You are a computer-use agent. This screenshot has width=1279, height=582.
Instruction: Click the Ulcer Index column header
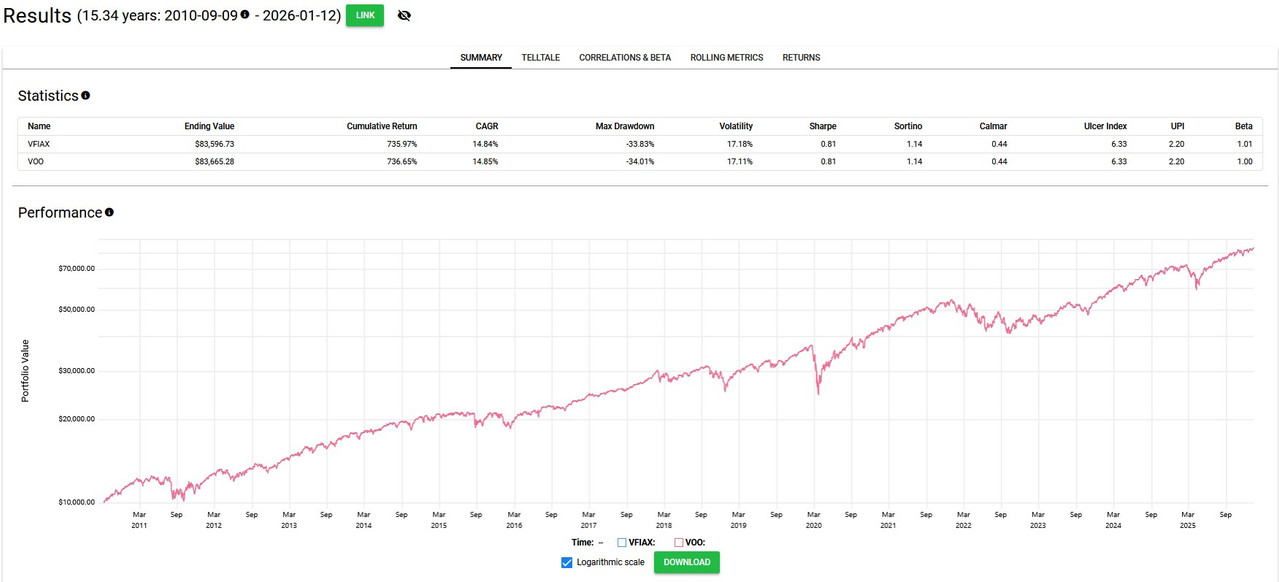click(x=1105, y=127)
